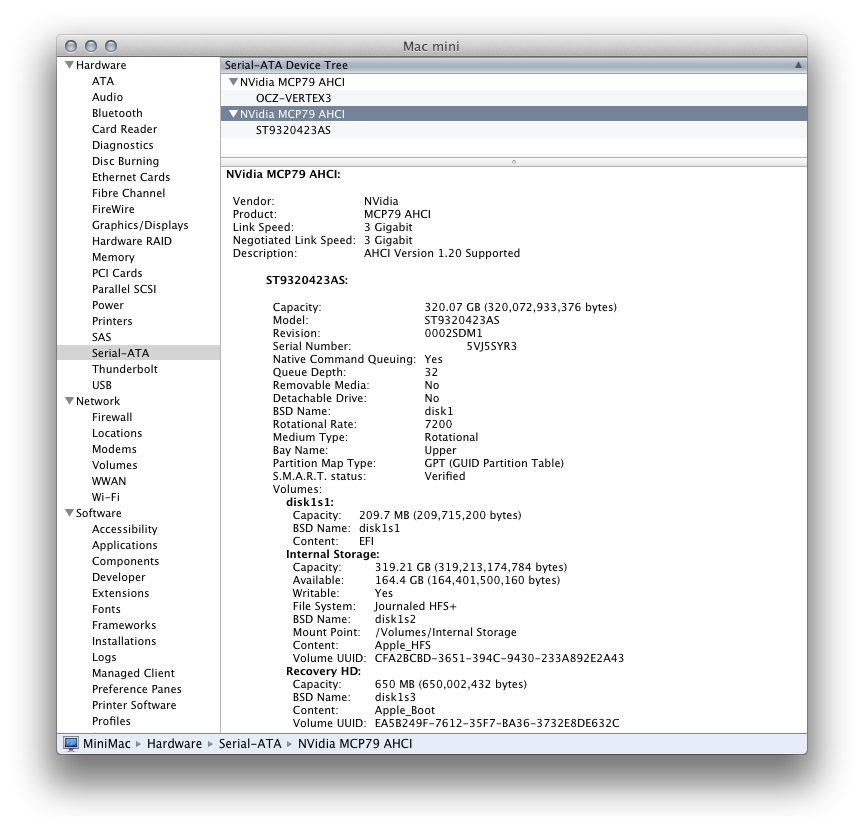Select Printer Software item
Image resolution: width=864 pixels, height=833 pixels.
coord(134,705)
